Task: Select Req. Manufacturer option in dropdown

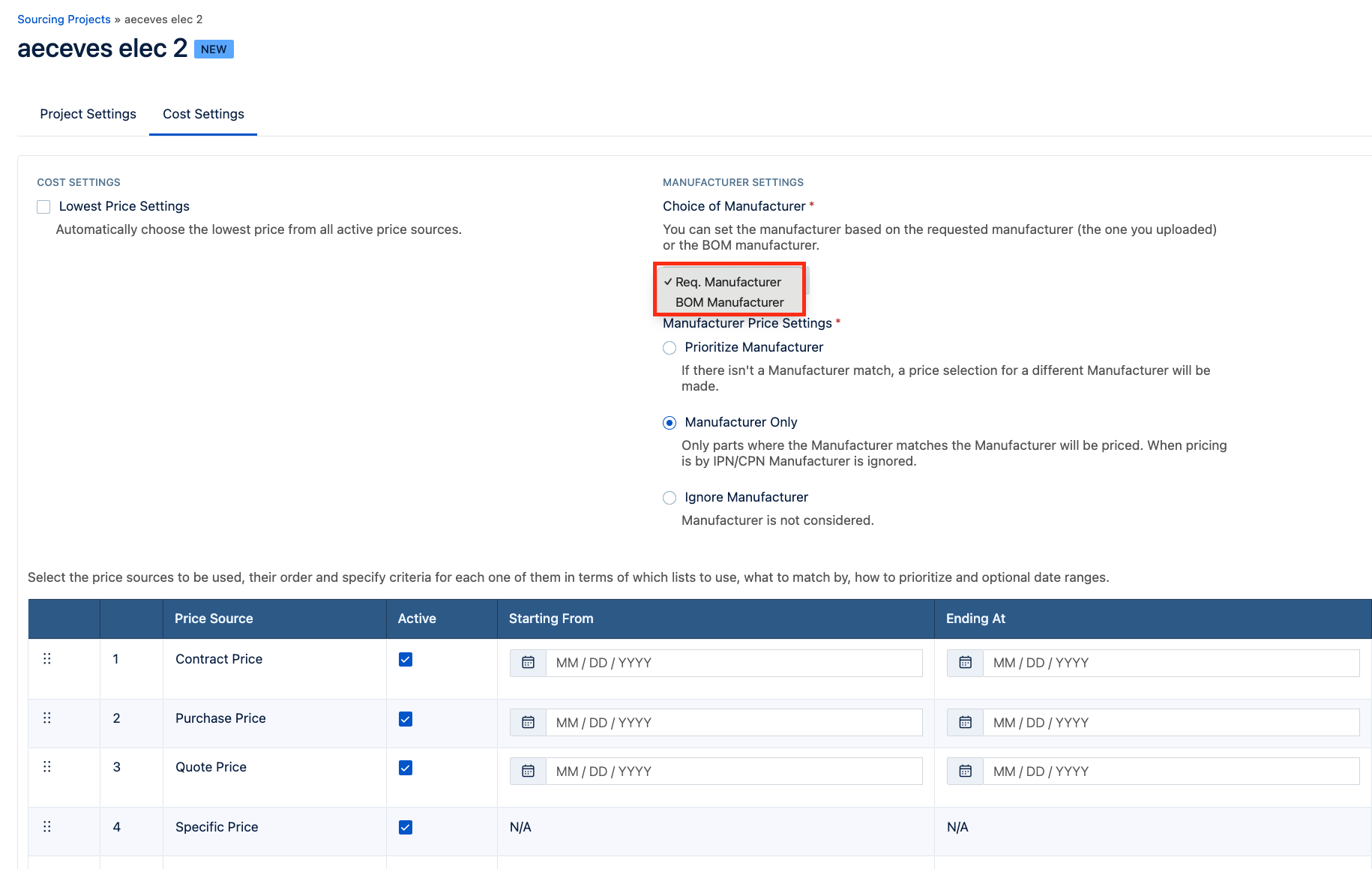Action: point(727,282)
